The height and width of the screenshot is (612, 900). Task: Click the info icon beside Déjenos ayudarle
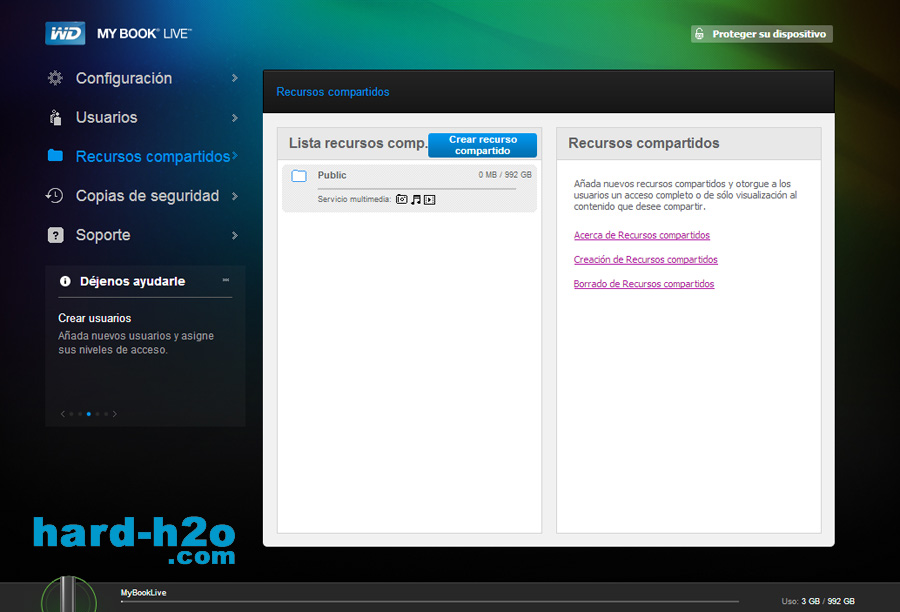pyautogui.click(x=65, y=281)
